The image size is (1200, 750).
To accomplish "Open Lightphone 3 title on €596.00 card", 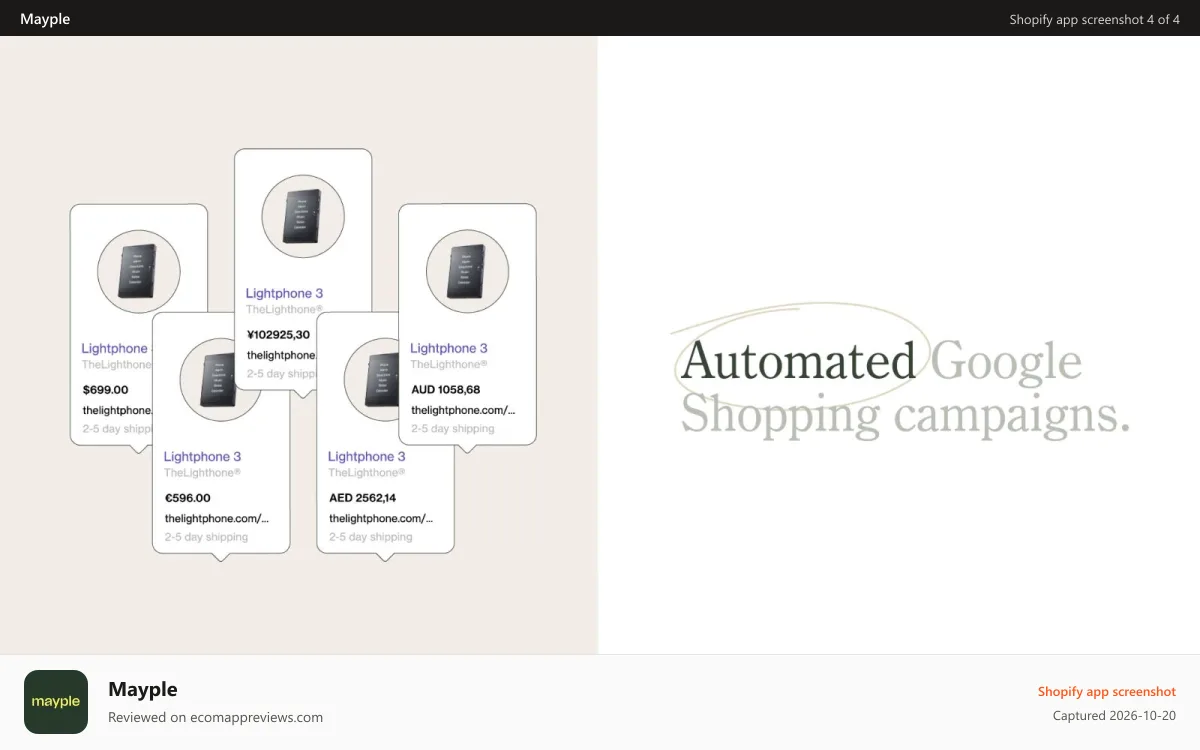I will [202, 456].
